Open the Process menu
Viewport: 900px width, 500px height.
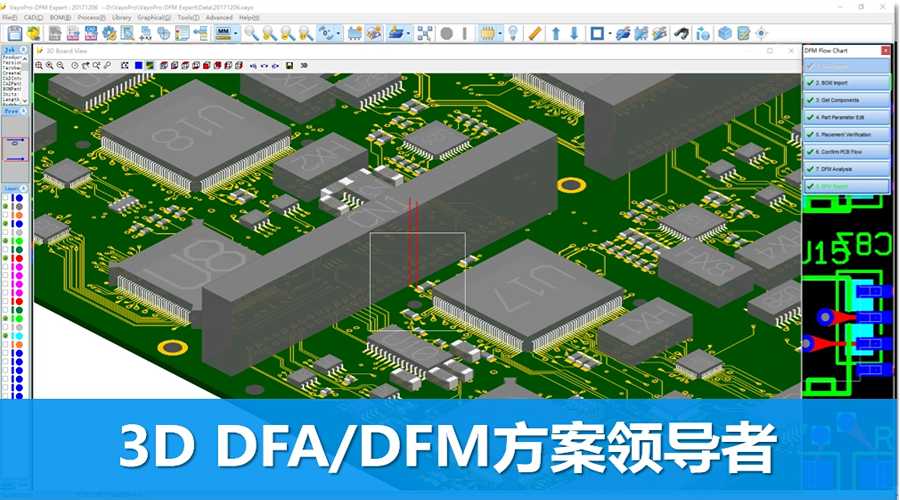tap(91, 18)
